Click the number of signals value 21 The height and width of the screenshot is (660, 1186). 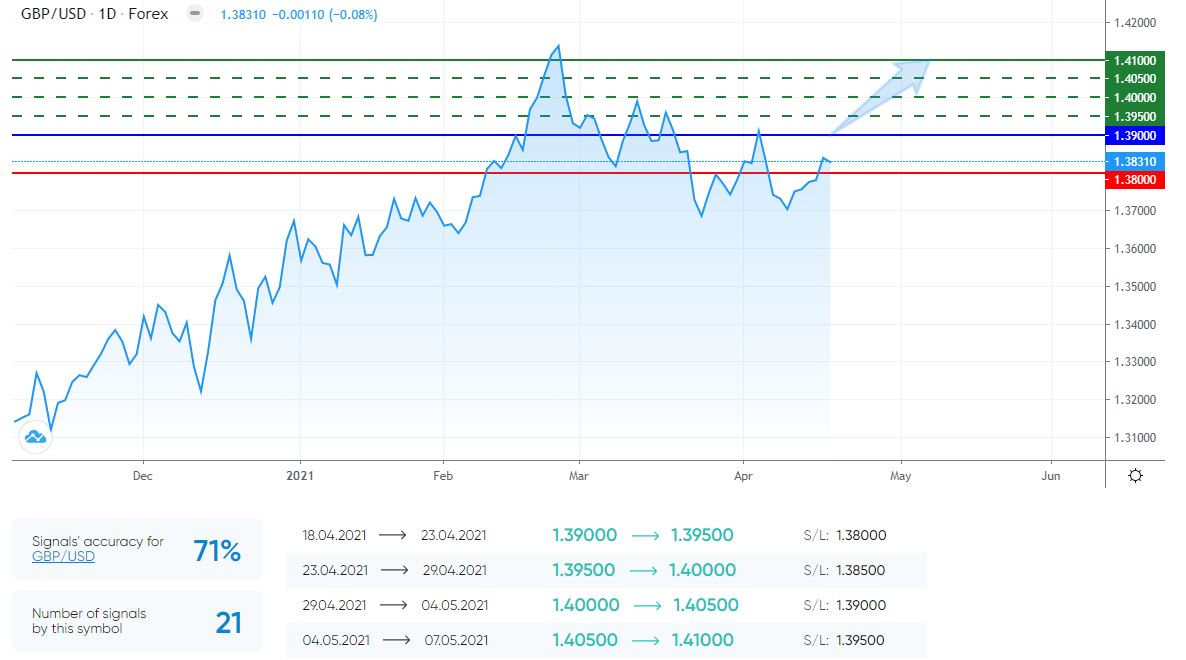(229, 622)
